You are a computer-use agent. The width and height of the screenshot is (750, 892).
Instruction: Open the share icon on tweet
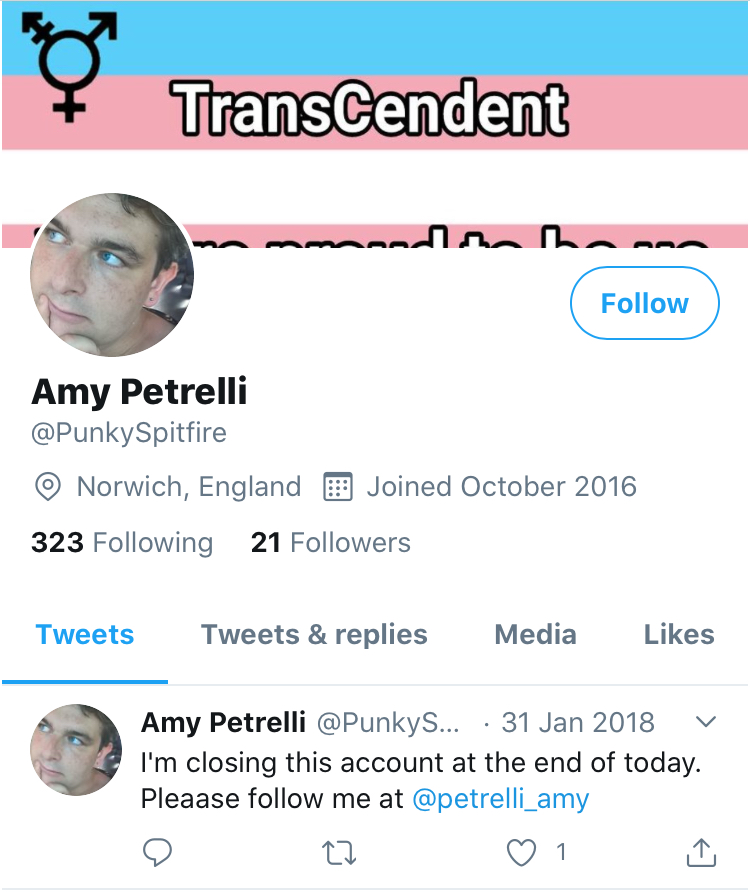(x=701, y=852)
